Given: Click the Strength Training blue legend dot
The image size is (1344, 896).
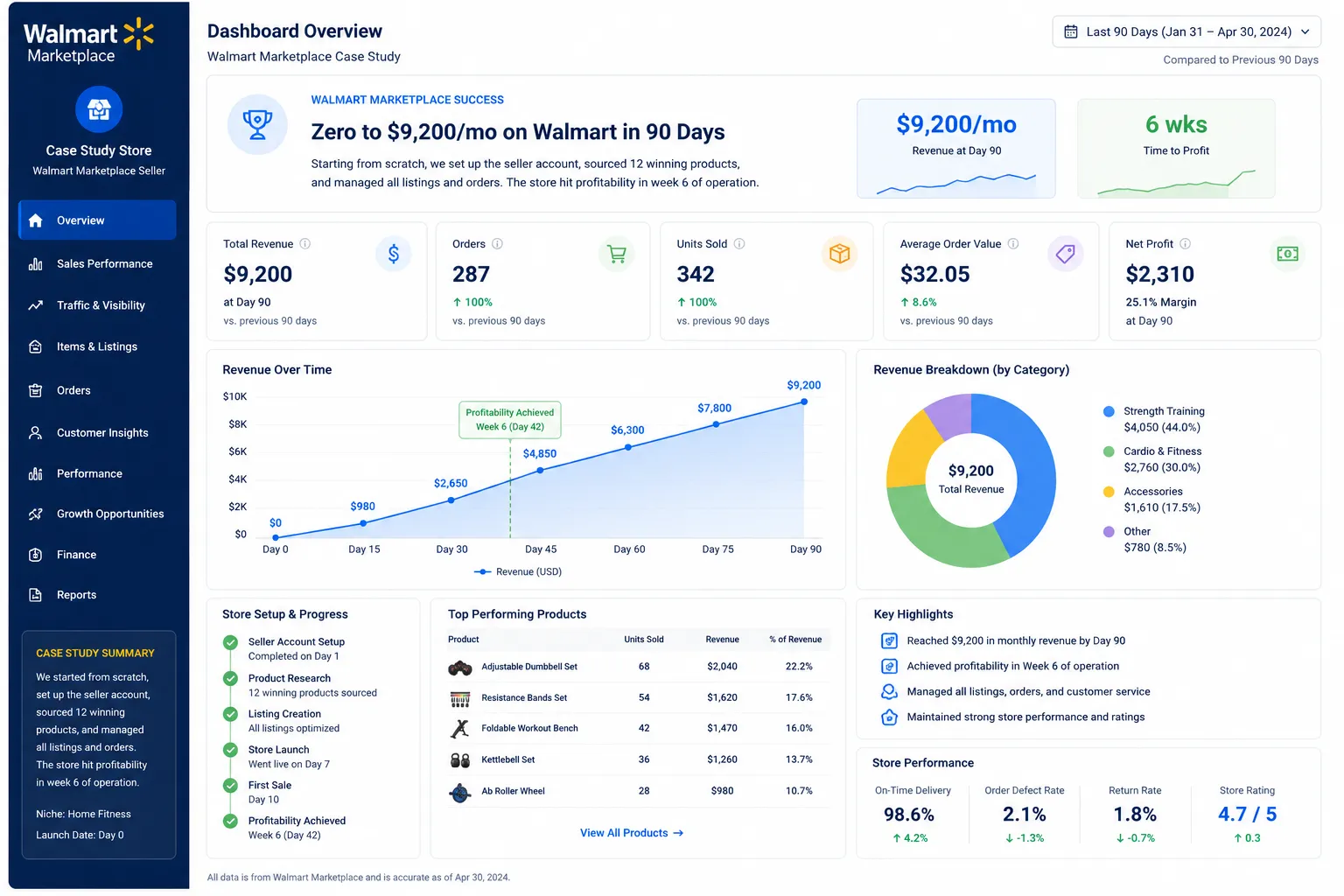Looking at the screenshot, I should pyautogui.click(x=1109, y=411).
